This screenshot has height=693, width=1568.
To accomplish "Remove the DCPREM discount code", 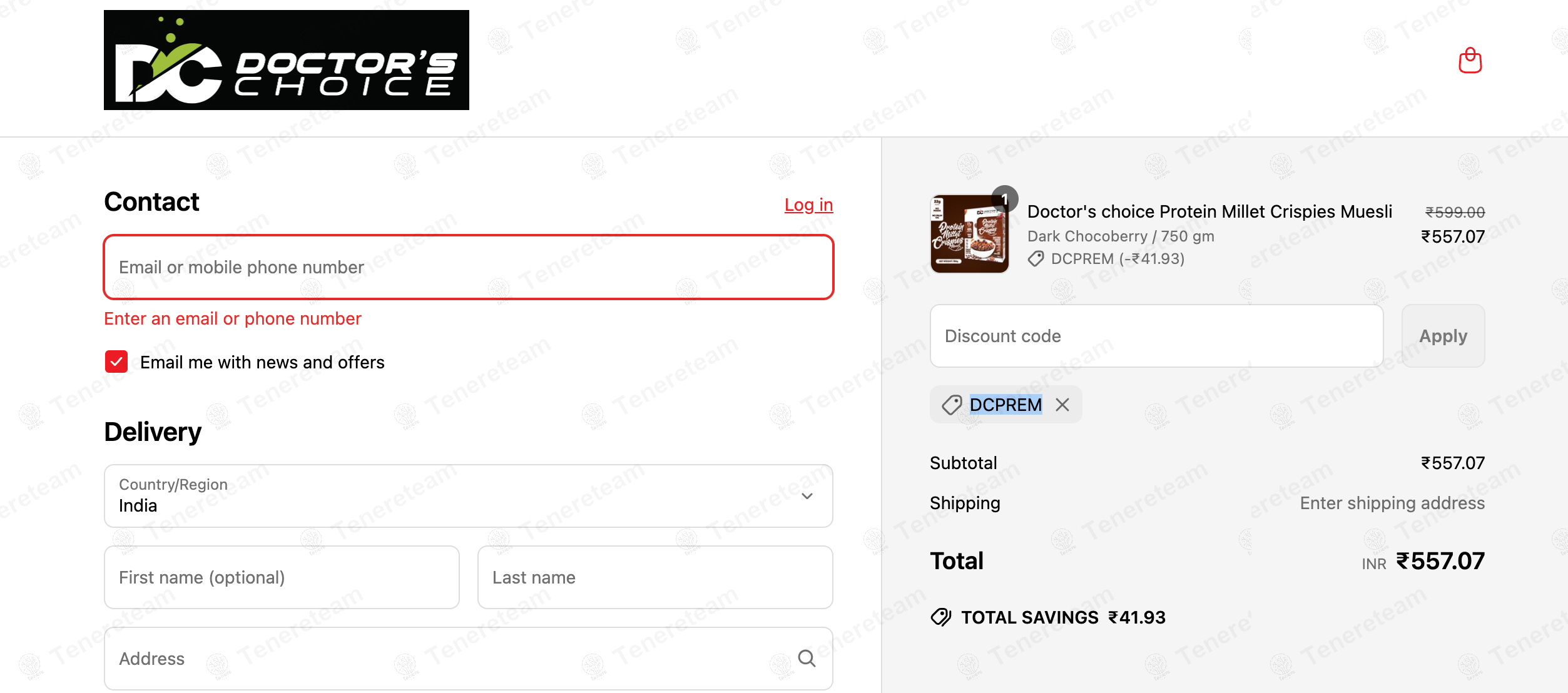I will point(1062,405).
